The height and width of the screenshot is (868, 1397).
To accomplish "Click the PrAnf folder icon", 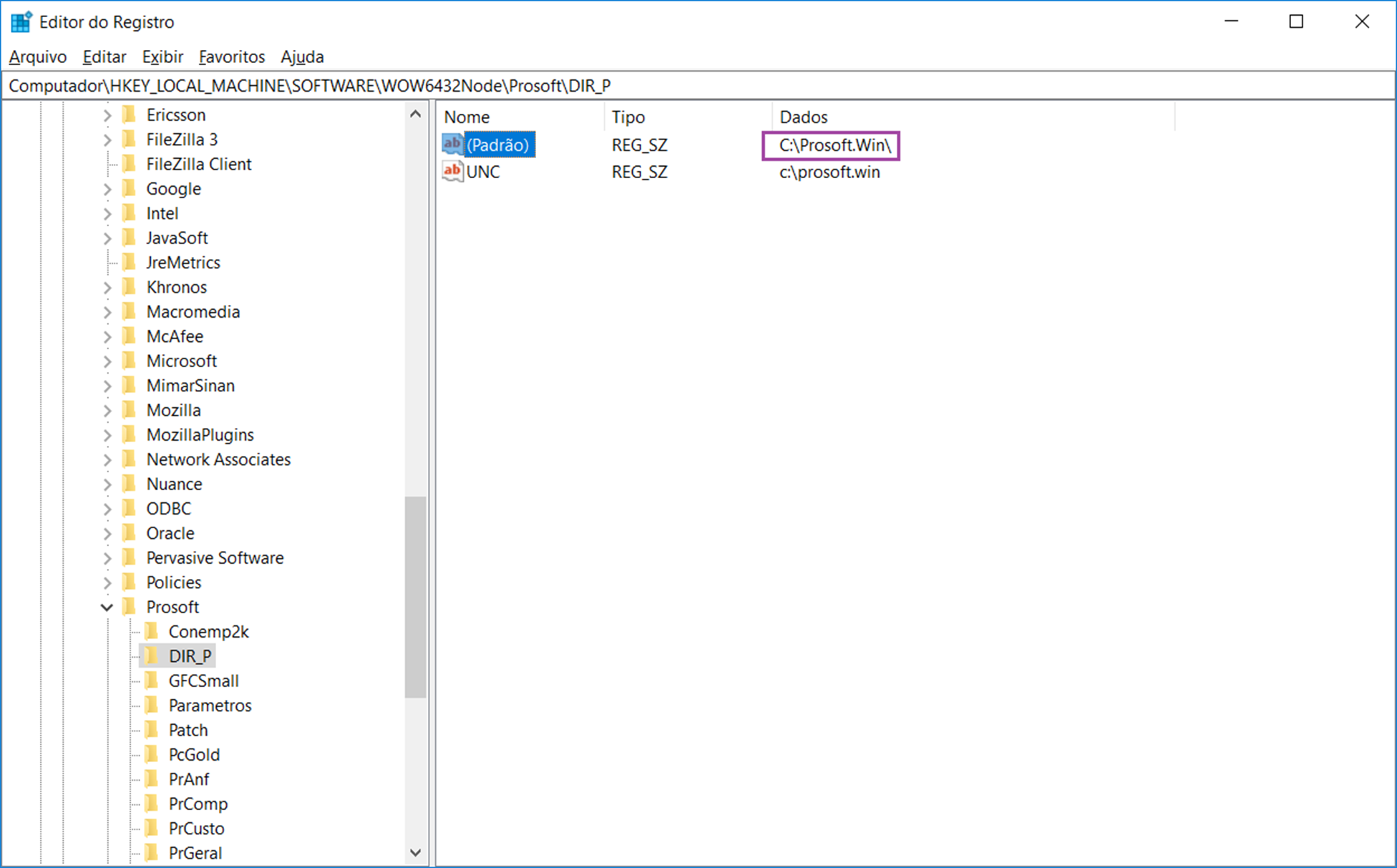I will tap(152, 779).
